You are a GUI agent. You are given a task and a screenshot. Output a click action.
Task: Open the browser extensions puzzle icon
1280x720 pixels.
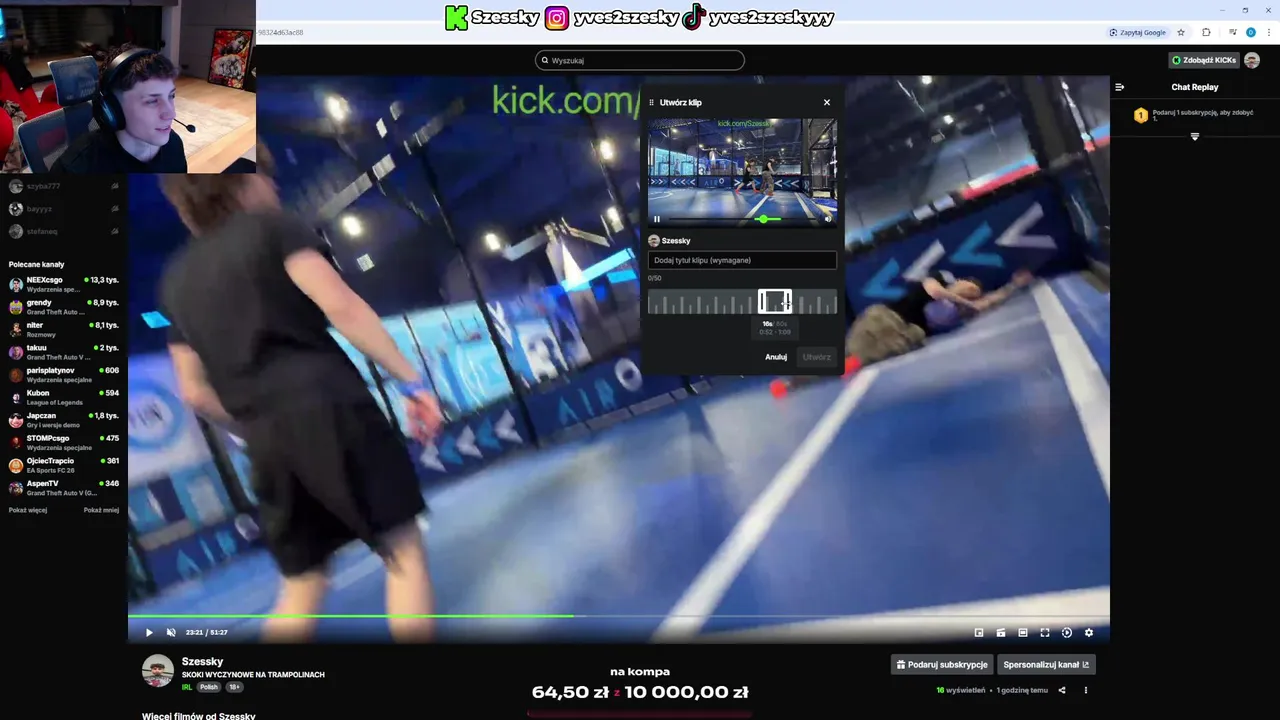1206,32
